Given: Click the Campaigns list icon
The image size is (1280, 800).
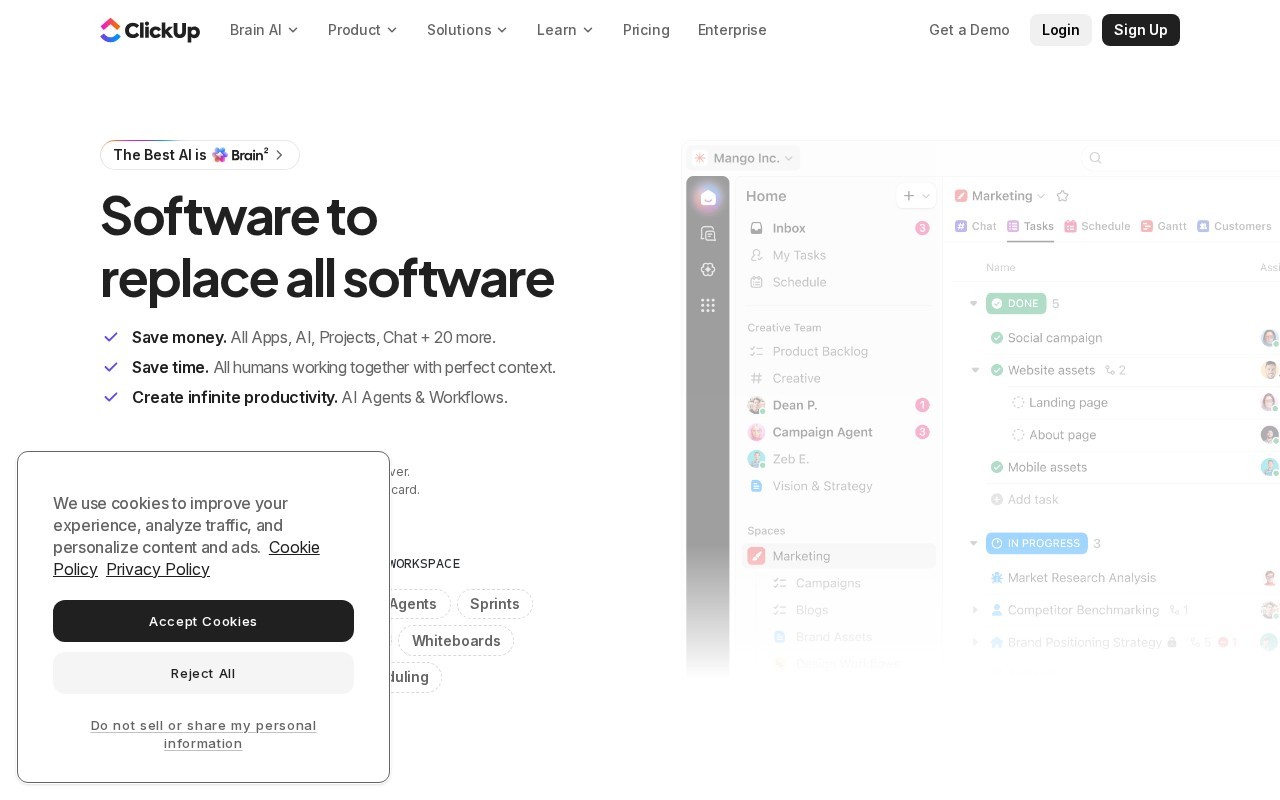Looking at the screenshot, I should [x=780, y=583].
